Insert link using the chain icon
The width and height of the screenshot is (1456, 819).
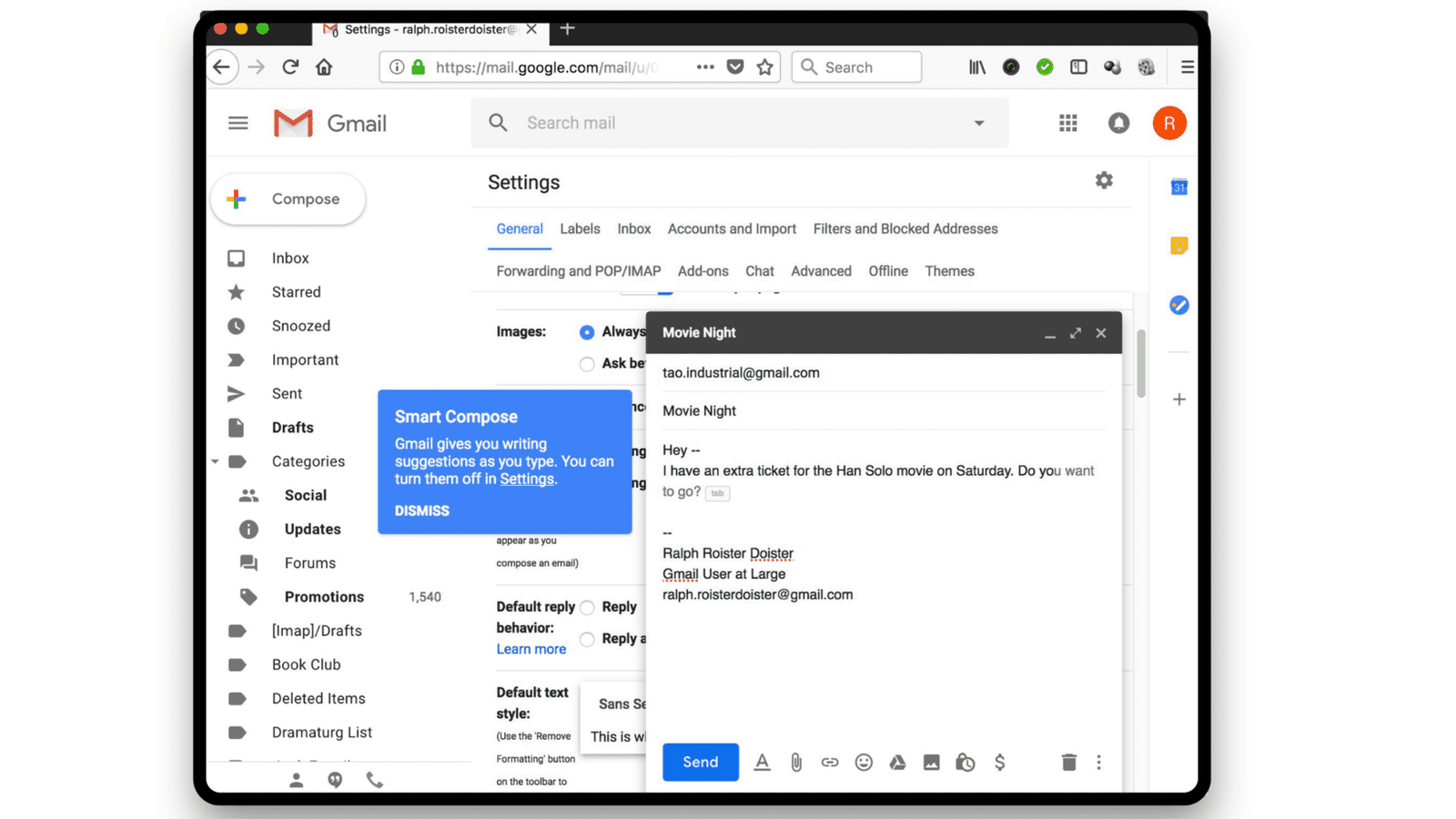829,763
